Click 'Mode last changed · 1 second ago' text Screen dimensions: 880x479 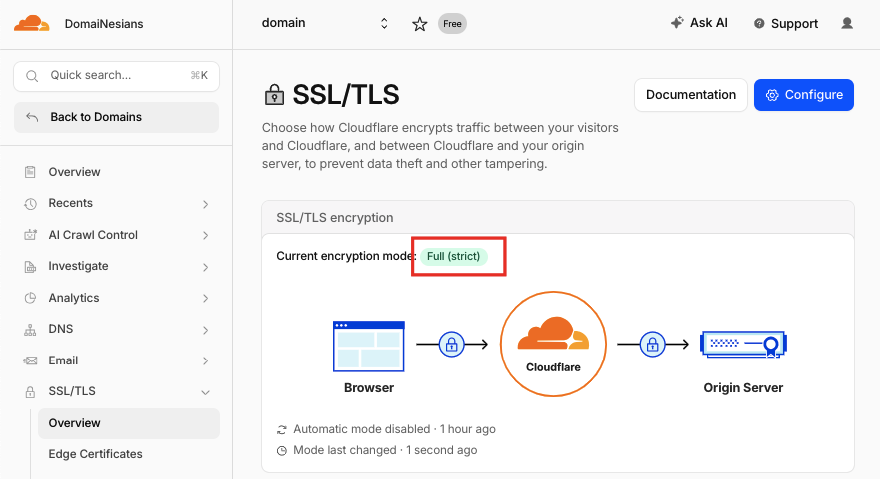tap(385, 450)
